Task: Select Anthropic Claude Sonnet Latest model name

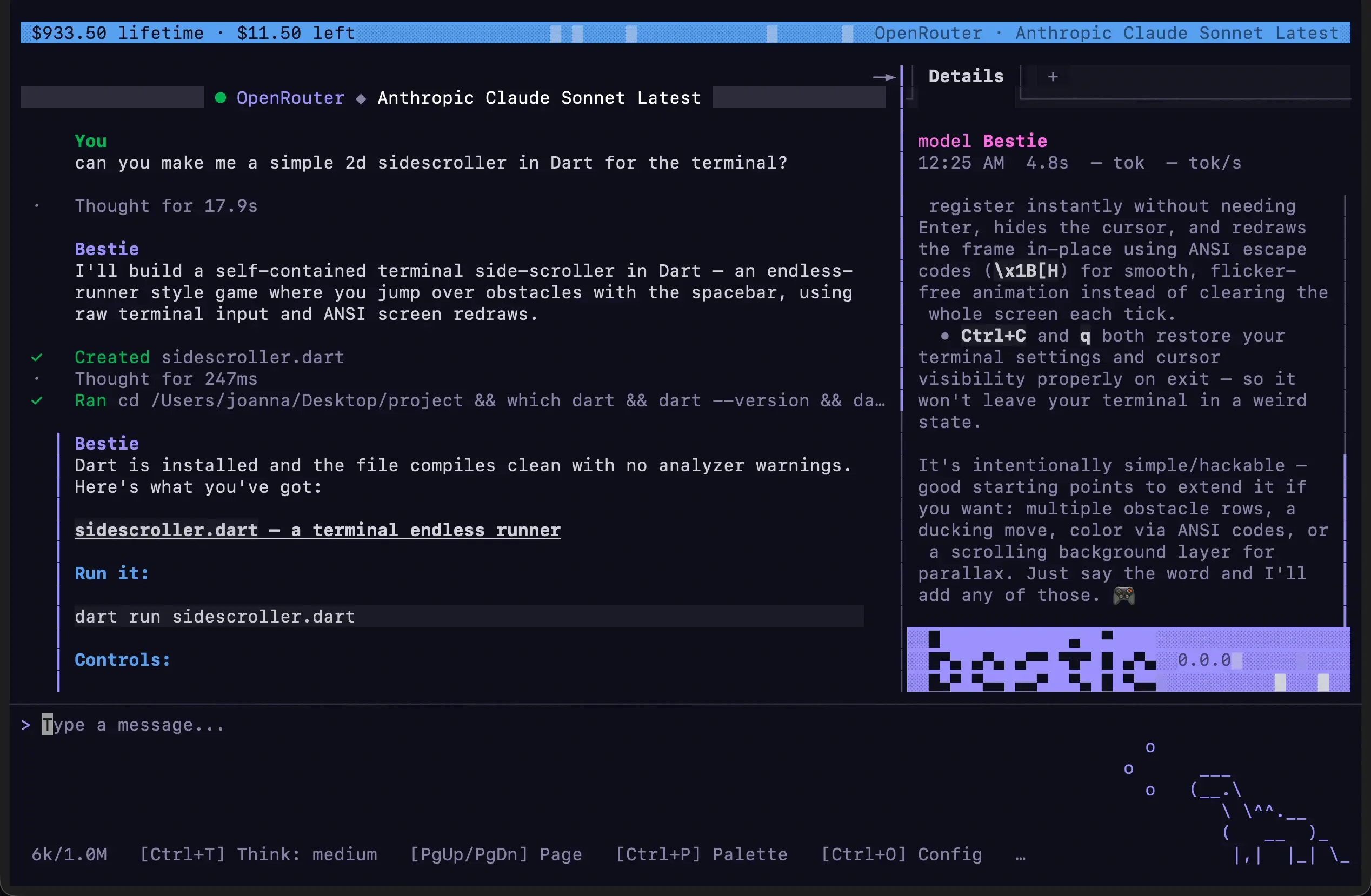Action: (x=539, y=98)
